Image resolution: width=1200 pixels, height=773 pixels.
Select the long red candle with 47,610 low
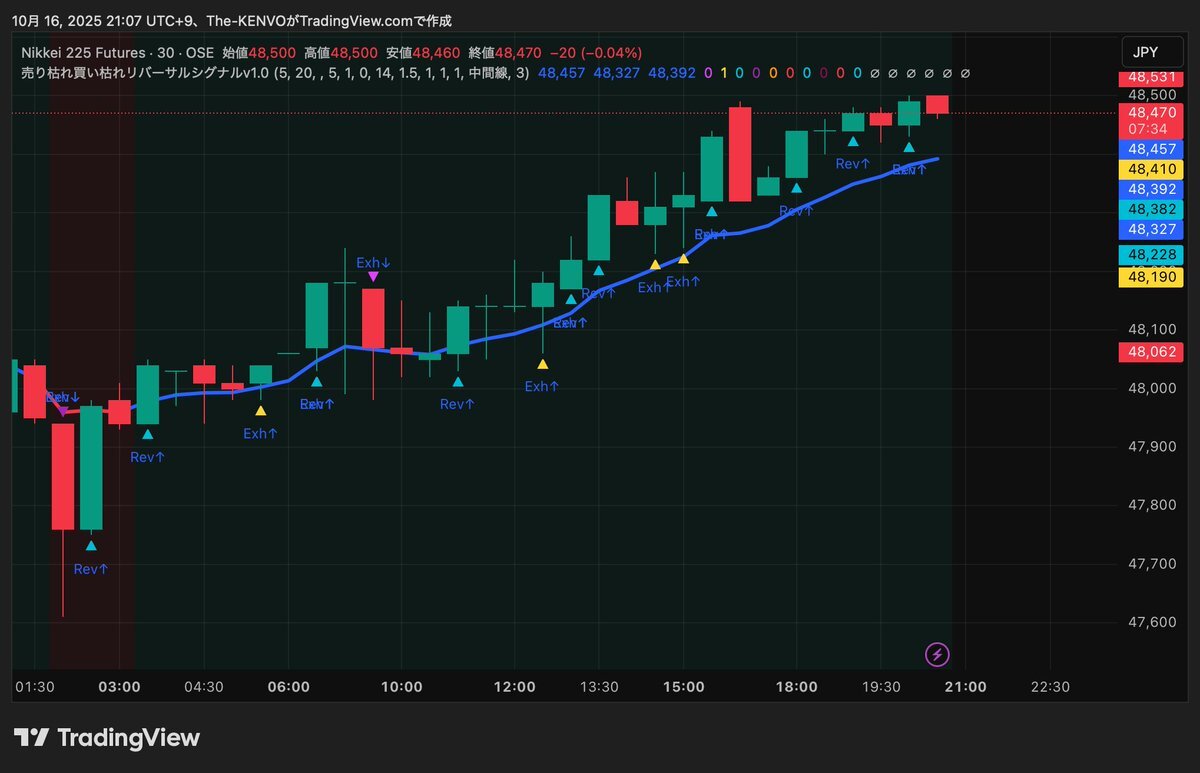(x=63, y=476)
